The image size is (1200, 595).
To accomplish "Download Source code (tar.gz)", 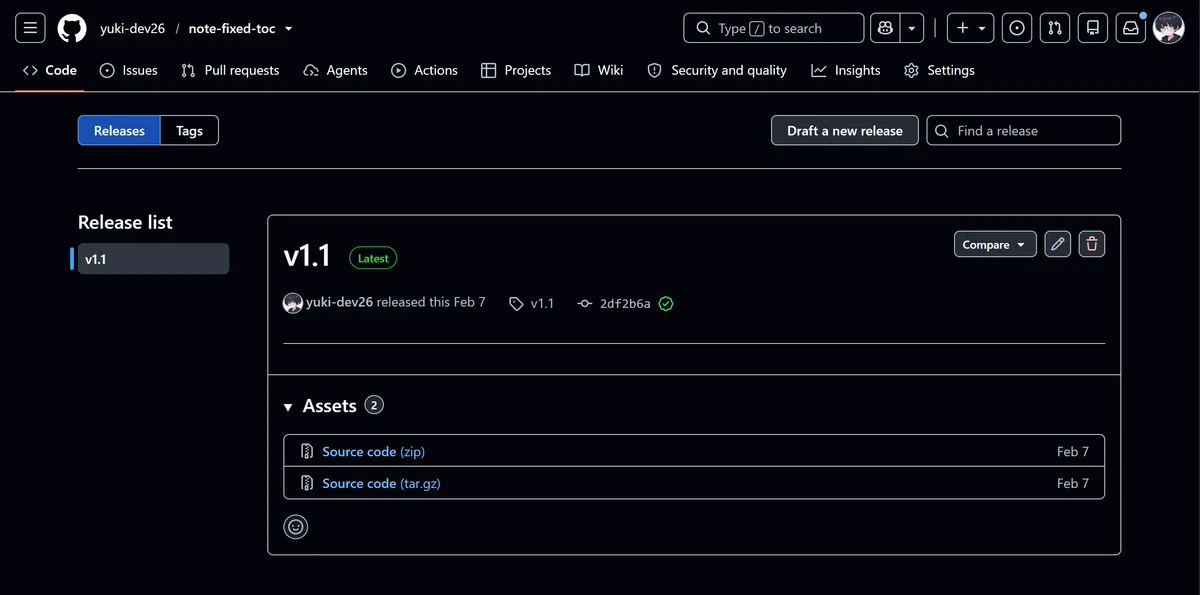I will 381,483.
